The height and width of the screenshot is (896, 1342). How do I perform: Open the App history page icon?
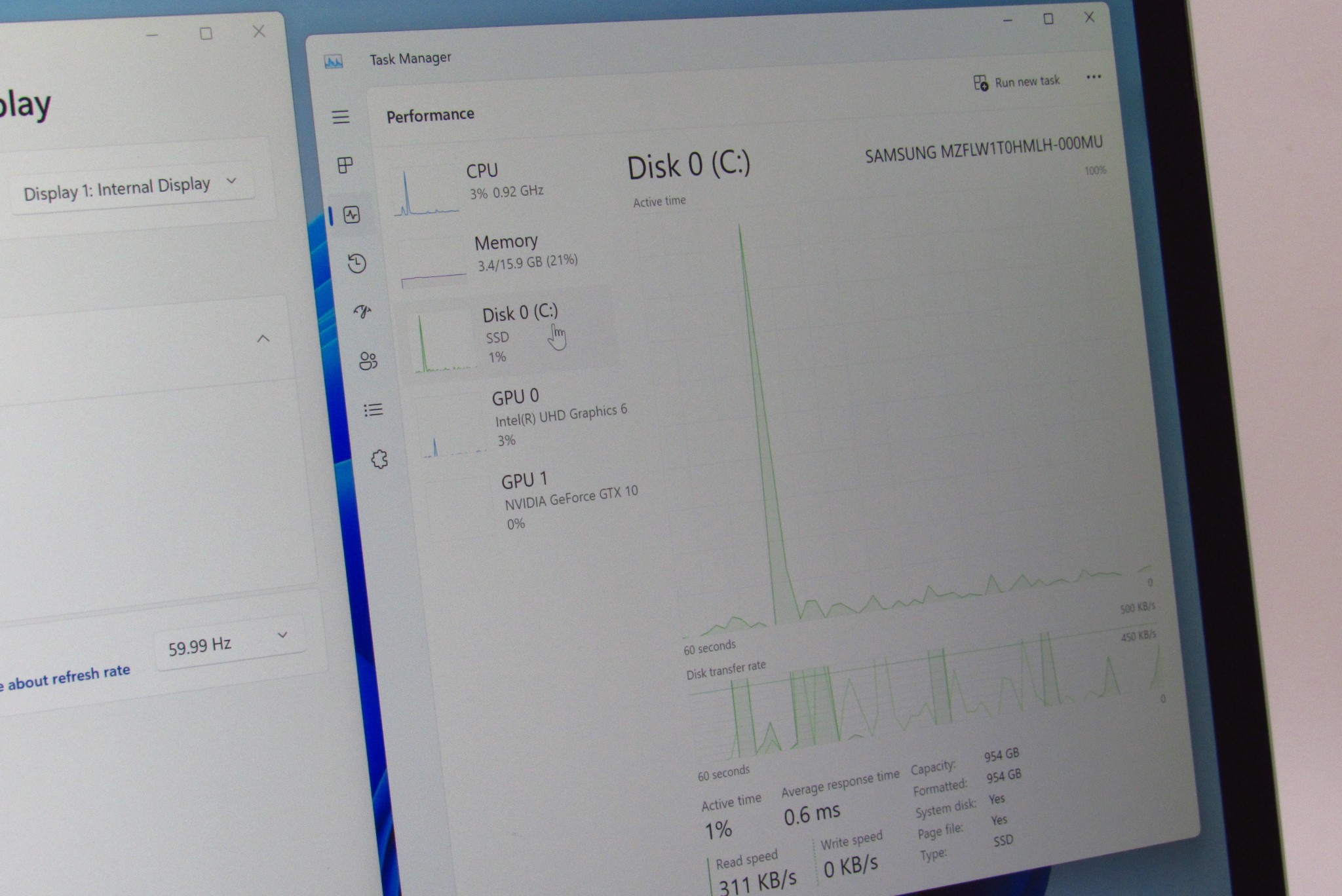[x=357, y=263]
